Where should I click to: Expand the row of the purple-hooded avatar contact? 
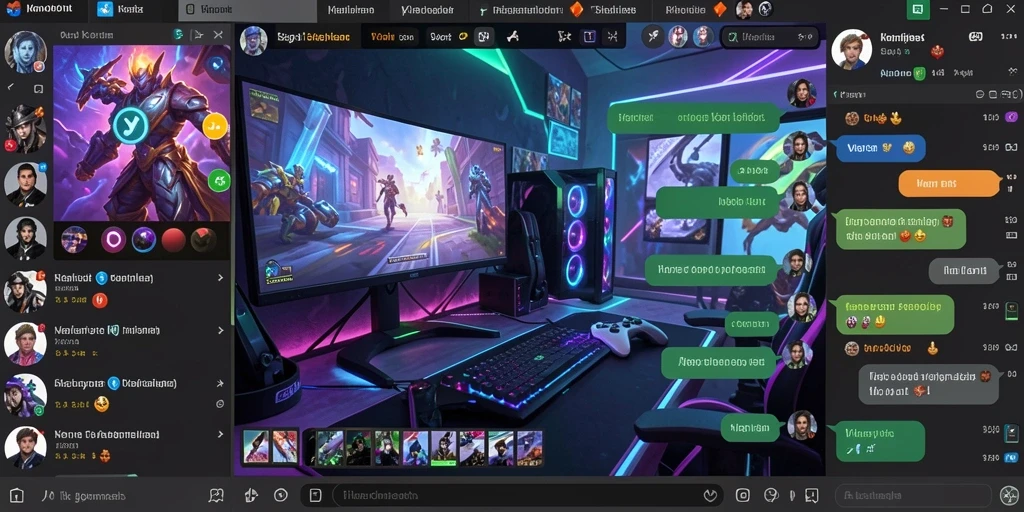(x=220, y=383)
